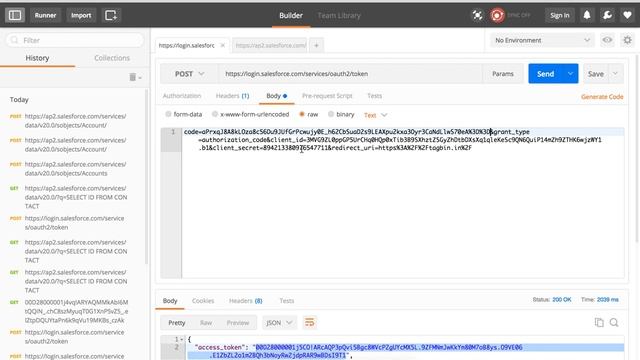Select Raw response view
This screenshot has width=640, height=360.
206,322
